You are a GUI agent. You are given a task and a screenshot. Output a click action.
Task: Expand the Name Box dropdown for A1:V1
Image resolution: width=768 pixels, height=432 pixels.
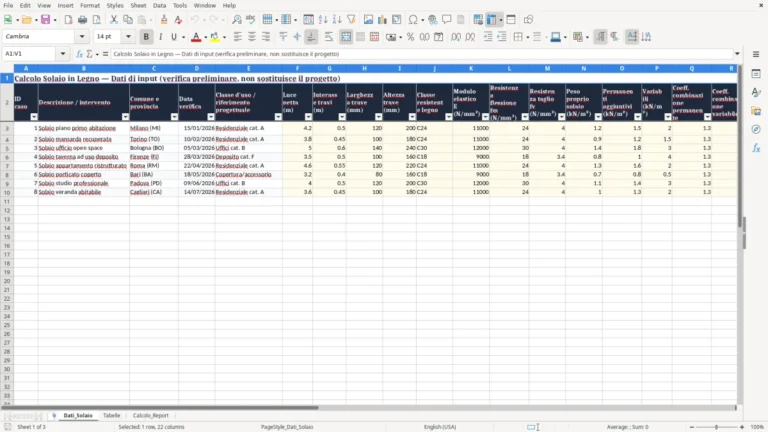point(63,54)
